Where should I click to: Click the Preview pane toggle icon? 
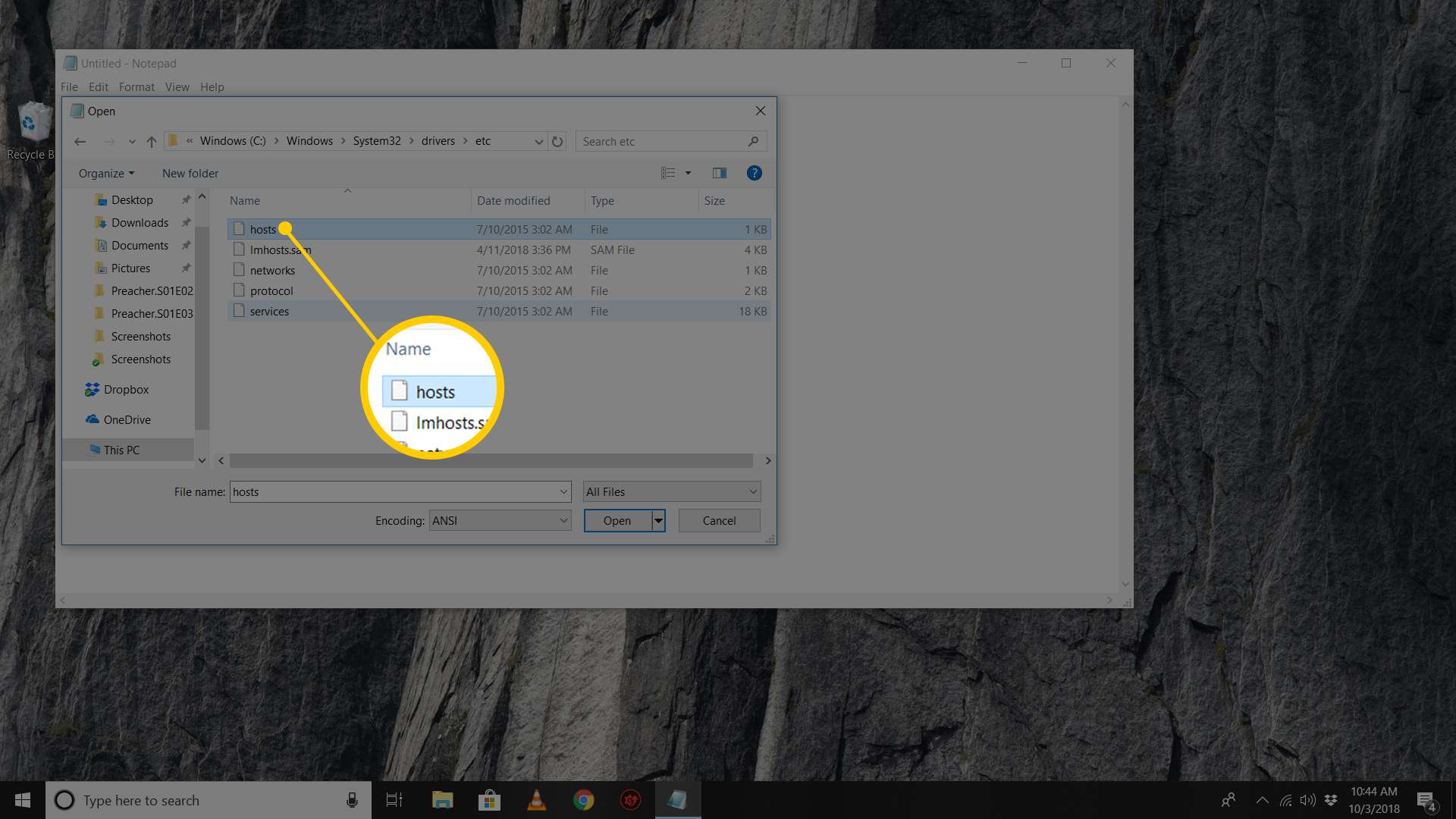(719, 173)
